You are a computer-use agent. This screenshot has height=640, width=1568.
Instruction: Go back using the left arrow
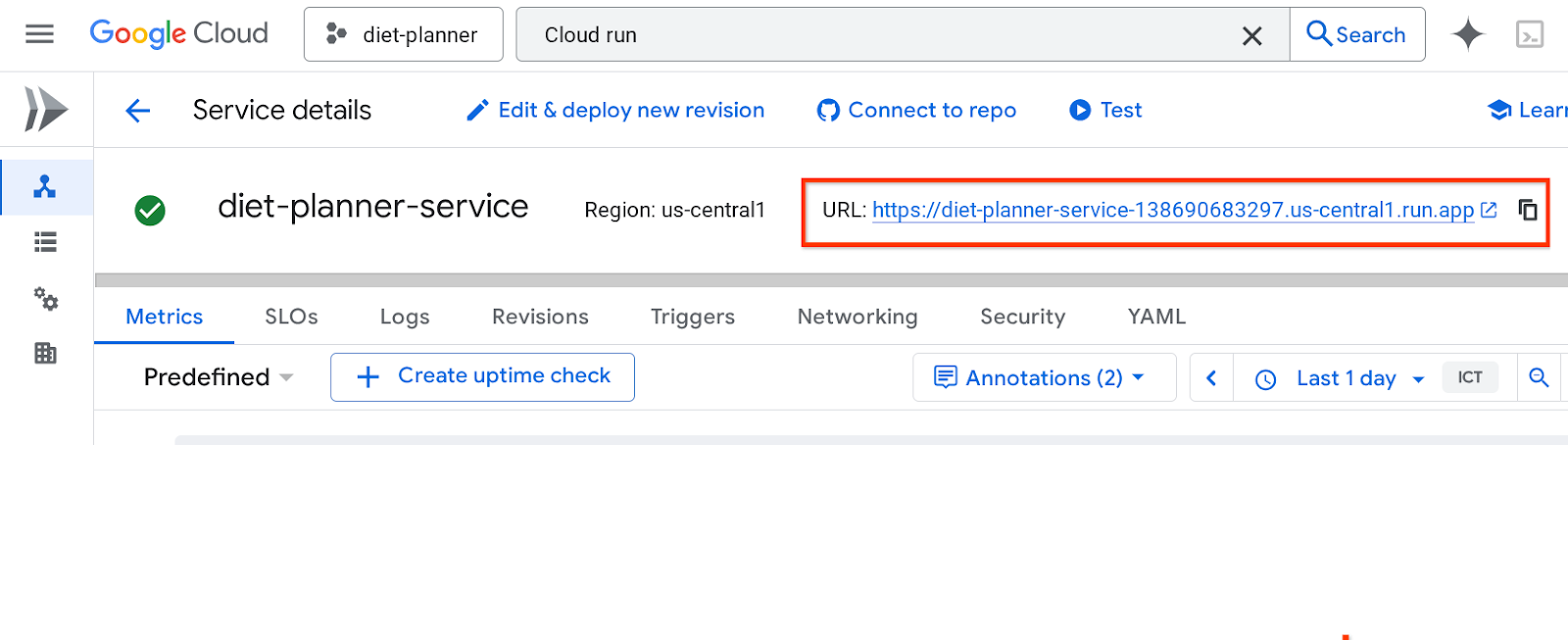[138, 111]
